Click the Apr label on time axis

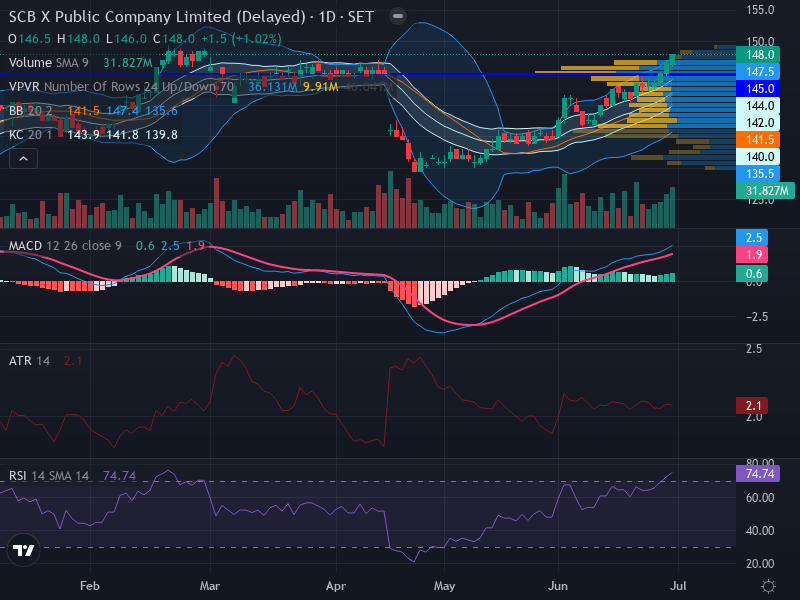336,586
